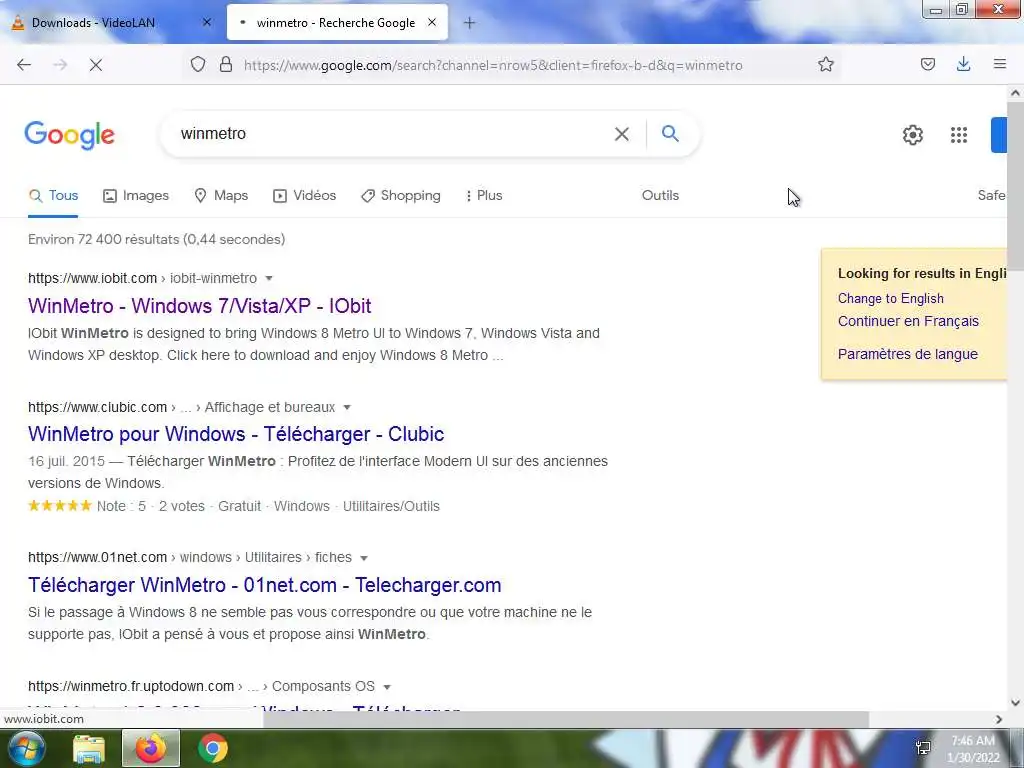The width and height of the screenshot is (1024, 768).
Task: Click the Google logo
Action: (70, 135)
